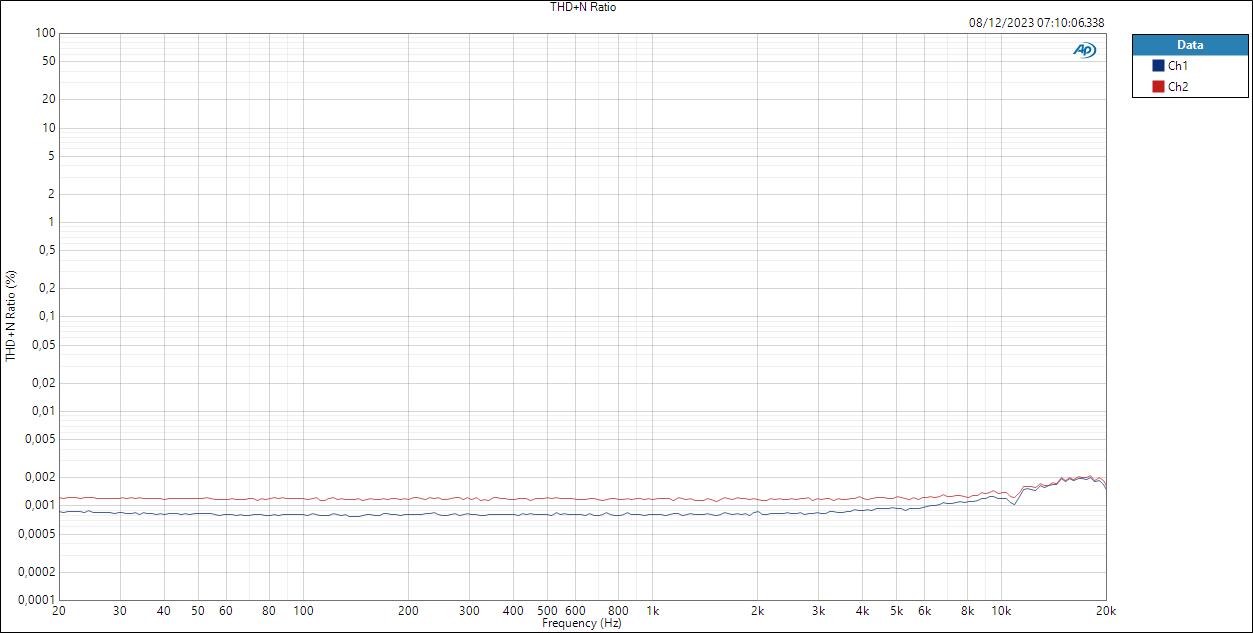Screen dimensions: 1253x633
Task: Click the Data legend header
Action: click(x=1190, y=44)
